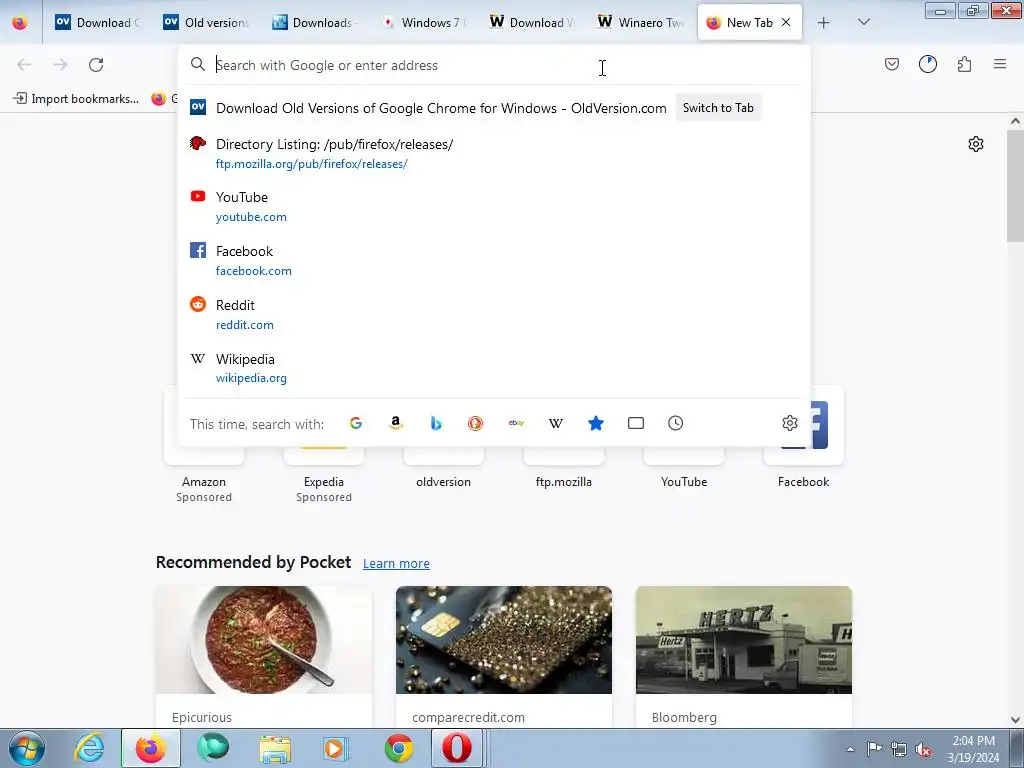Open Google Chrome from the taskbar
Screen dimensions: 1024x768
pos(398,748)
